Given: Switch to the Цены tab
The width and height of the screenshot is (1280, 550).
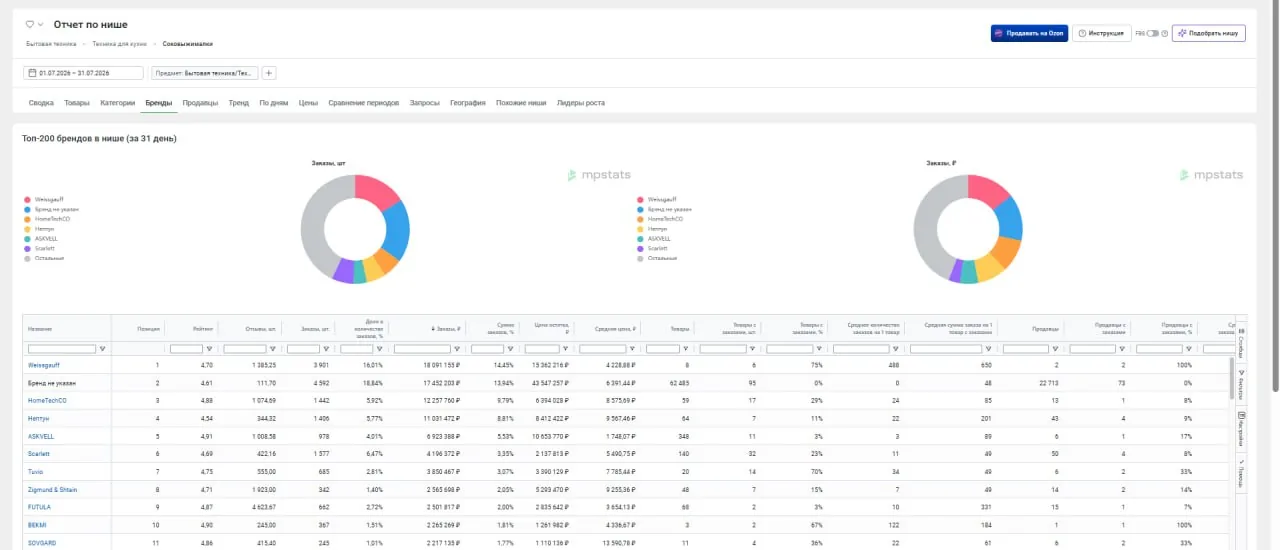Looking at the screenshot, I should [x=308, y=103].
